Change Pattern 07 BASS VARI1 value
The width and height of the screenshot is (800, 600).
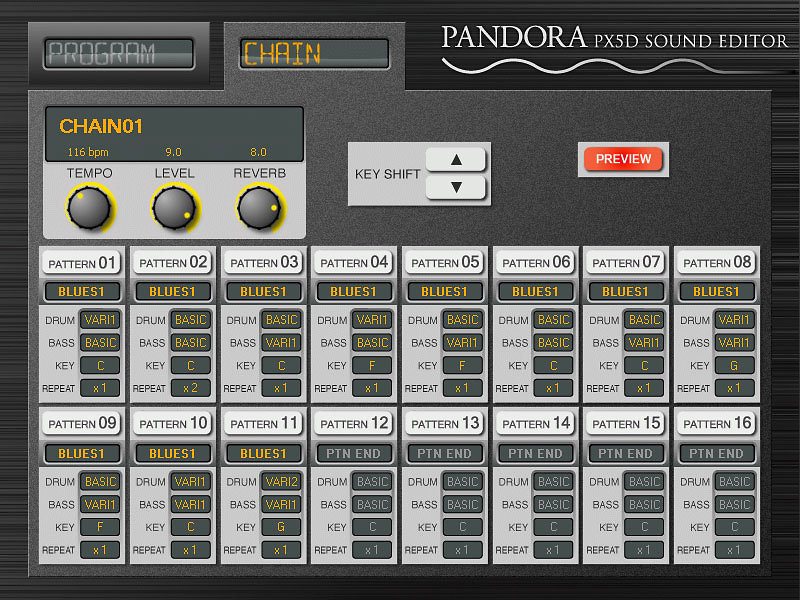(x=644, y=343)
